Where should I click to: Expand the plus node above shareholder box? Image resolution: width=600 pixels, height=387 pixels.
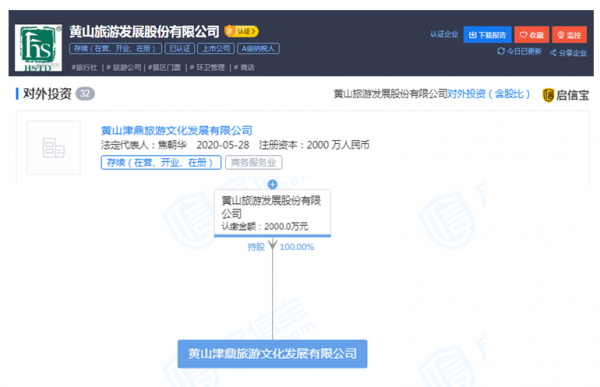(272, 185)
